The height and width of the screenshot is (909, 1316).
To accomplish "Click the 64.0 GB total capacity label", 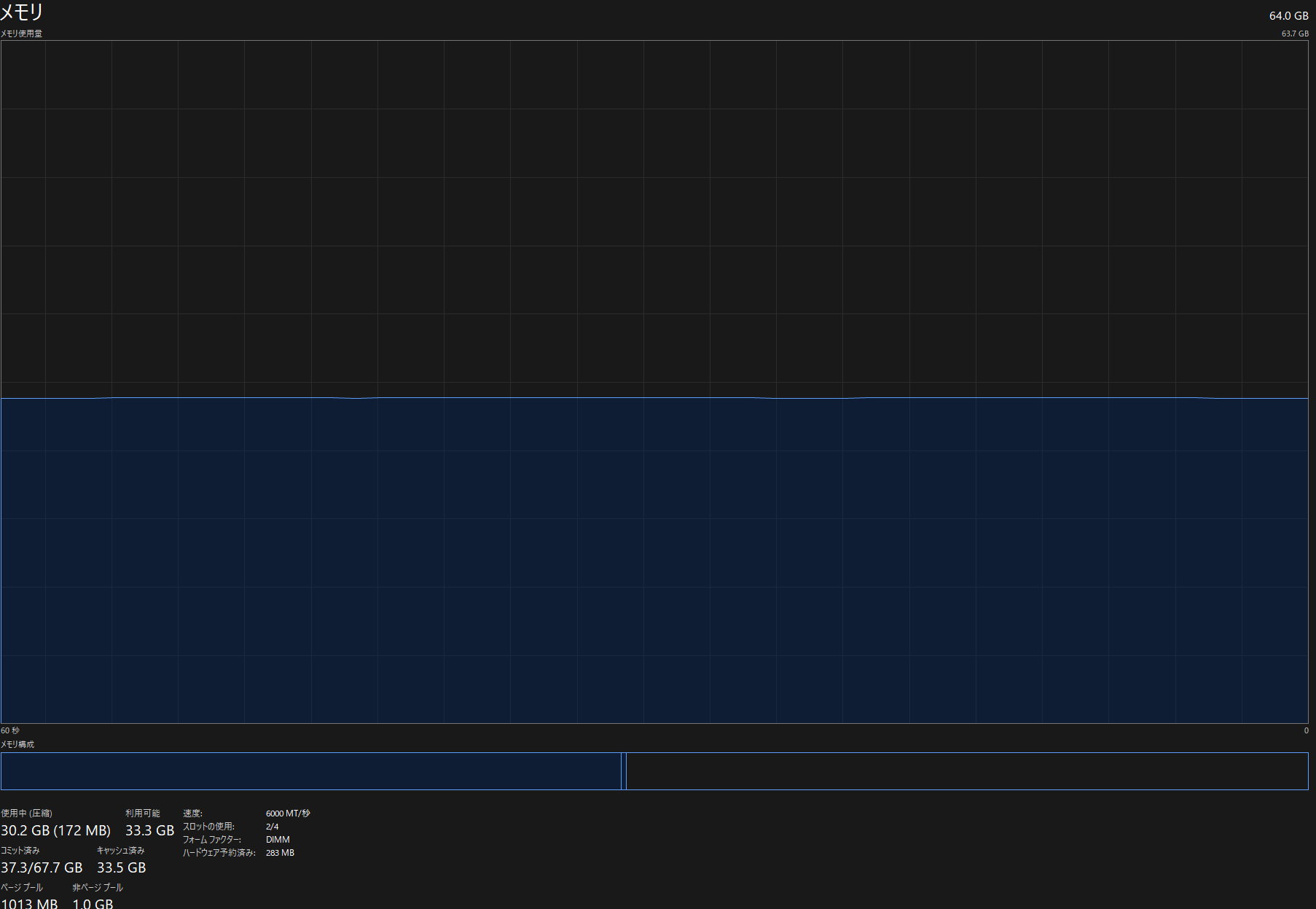I will (x=1288, y=16).
